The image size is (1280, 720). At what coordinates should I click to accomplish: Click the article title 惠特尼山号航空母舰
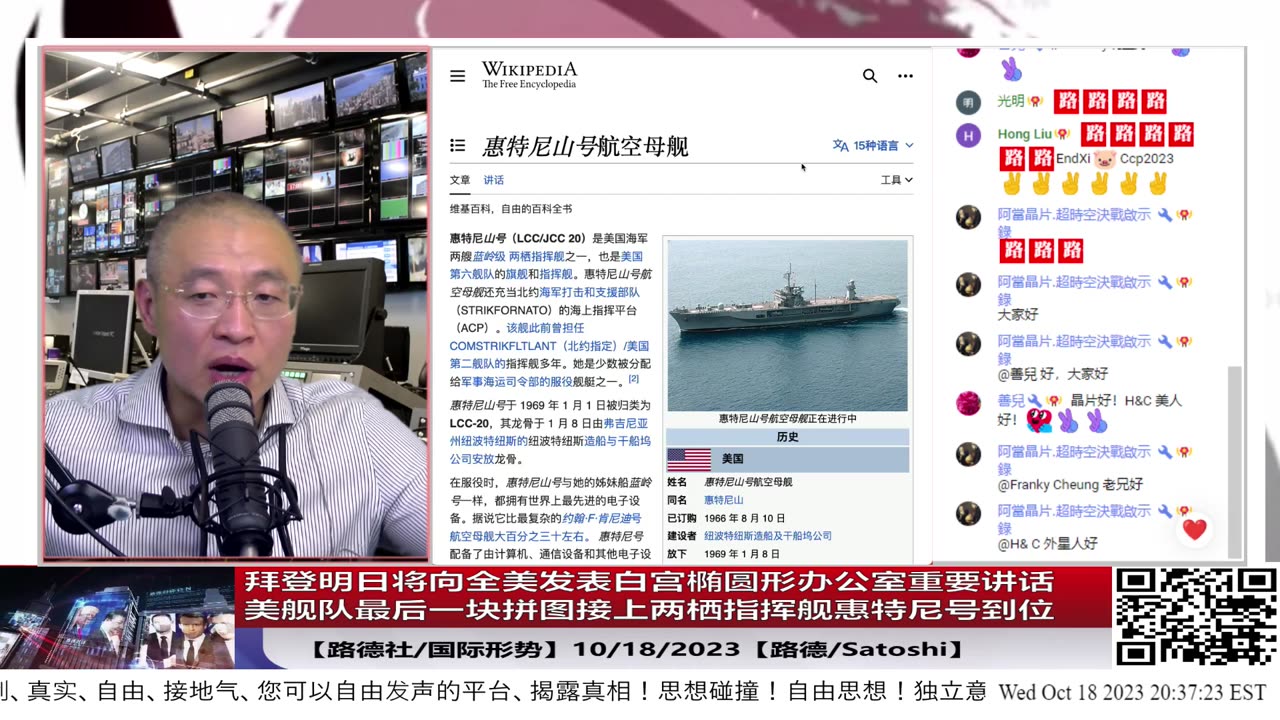click(x=586, y=146)
